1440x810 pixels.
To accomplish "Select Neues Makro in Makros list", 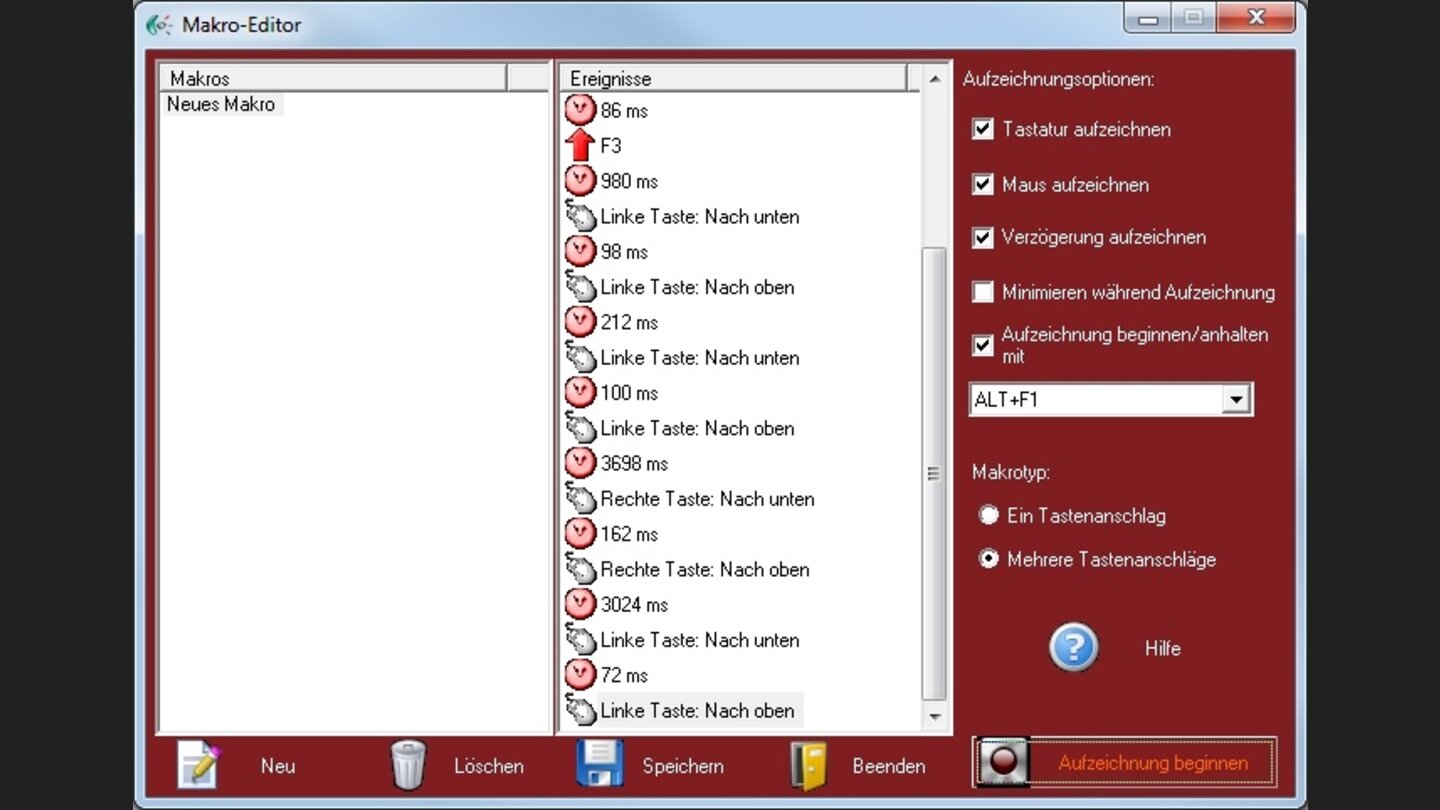I will tap(221, 104).
